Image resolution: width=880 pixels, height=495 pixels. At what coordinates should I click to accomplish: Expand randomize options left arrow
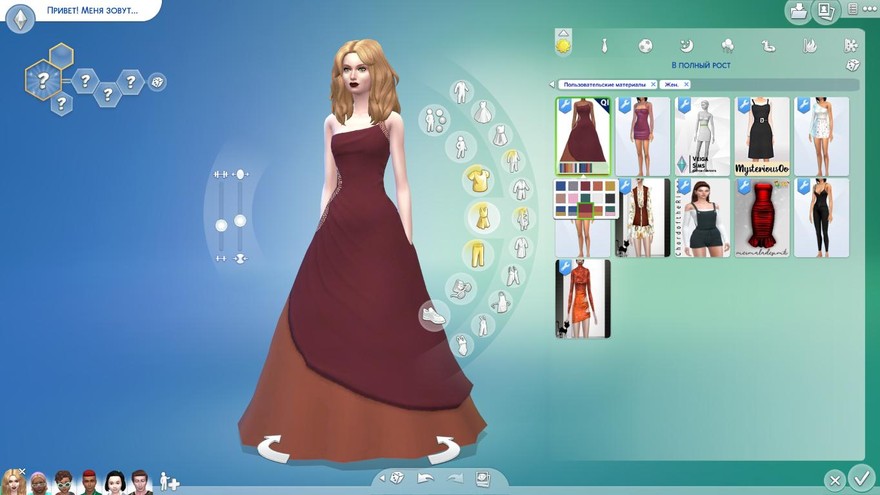(382, 478)
